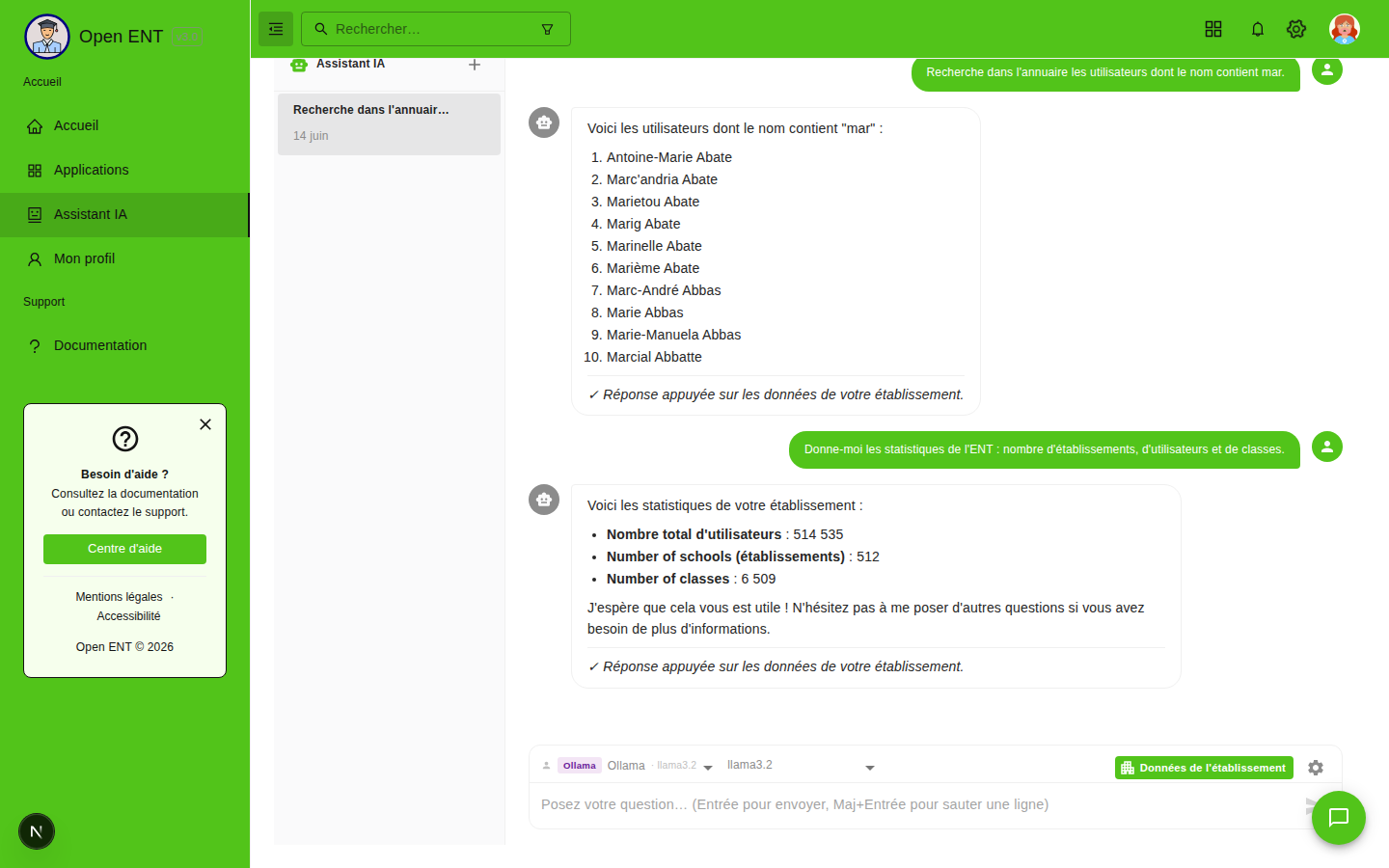This screenshot has width=1389, height=868.
Task: Toggle Données de l'établissement
Action: (x=1204, y=768)
